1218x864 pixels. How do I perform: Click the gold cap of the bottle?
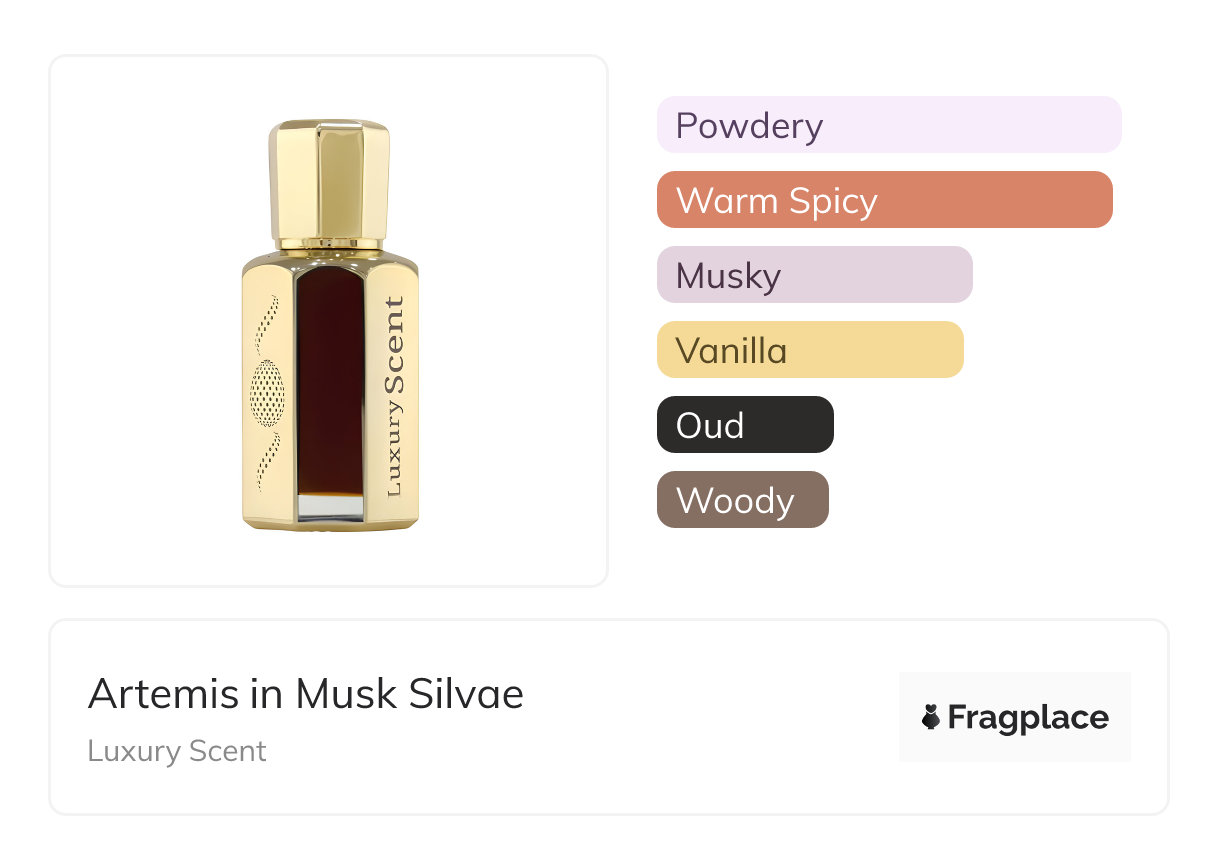point(329,180)
